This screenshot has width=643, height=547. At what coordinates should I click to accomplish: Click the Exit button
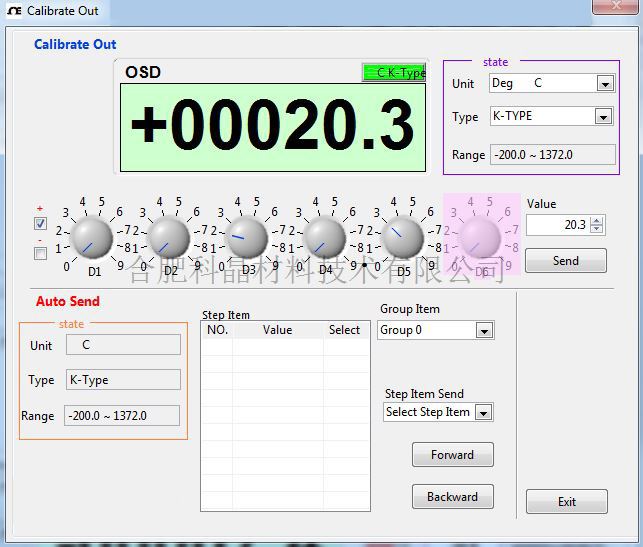point(567,502)
